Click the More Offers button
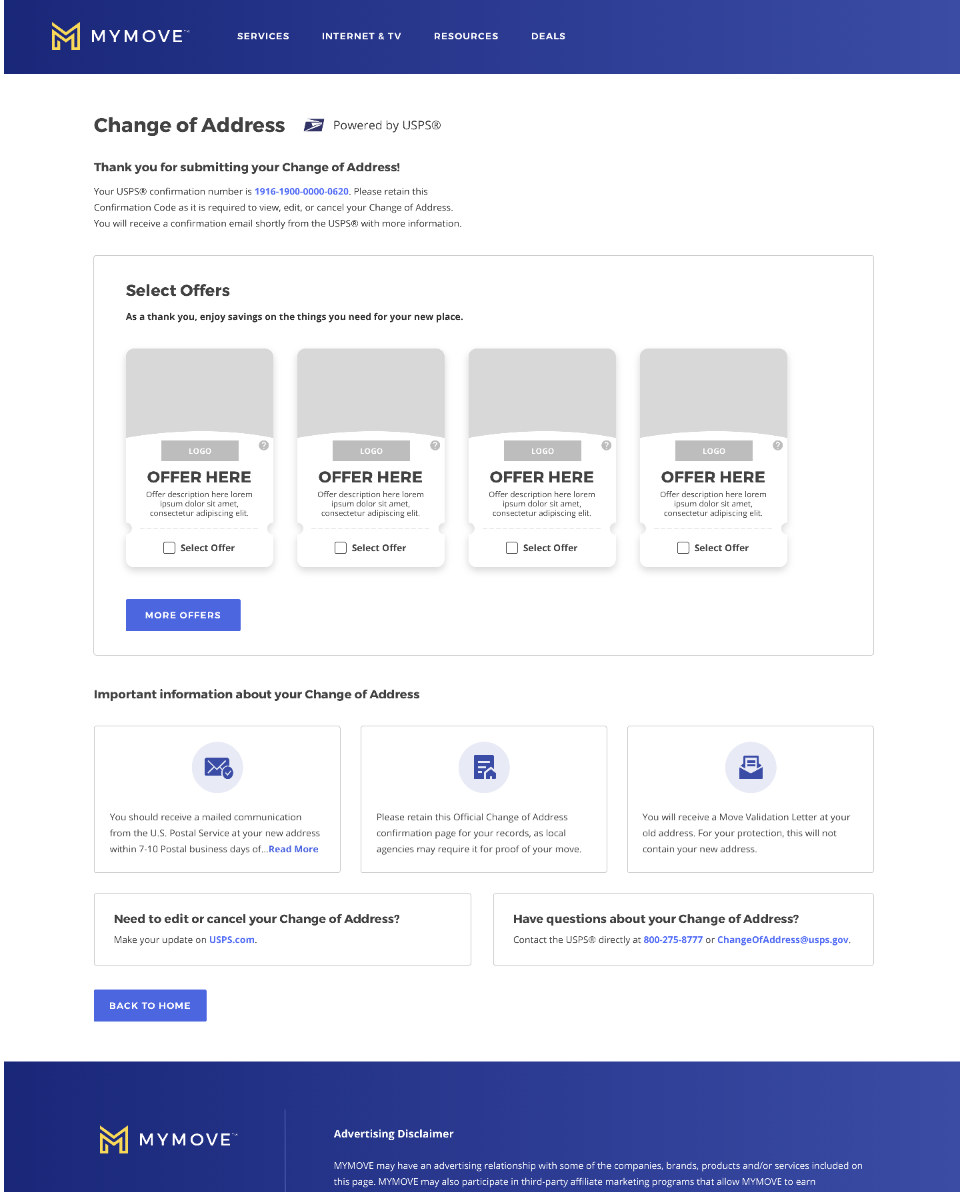 point(183,615)
